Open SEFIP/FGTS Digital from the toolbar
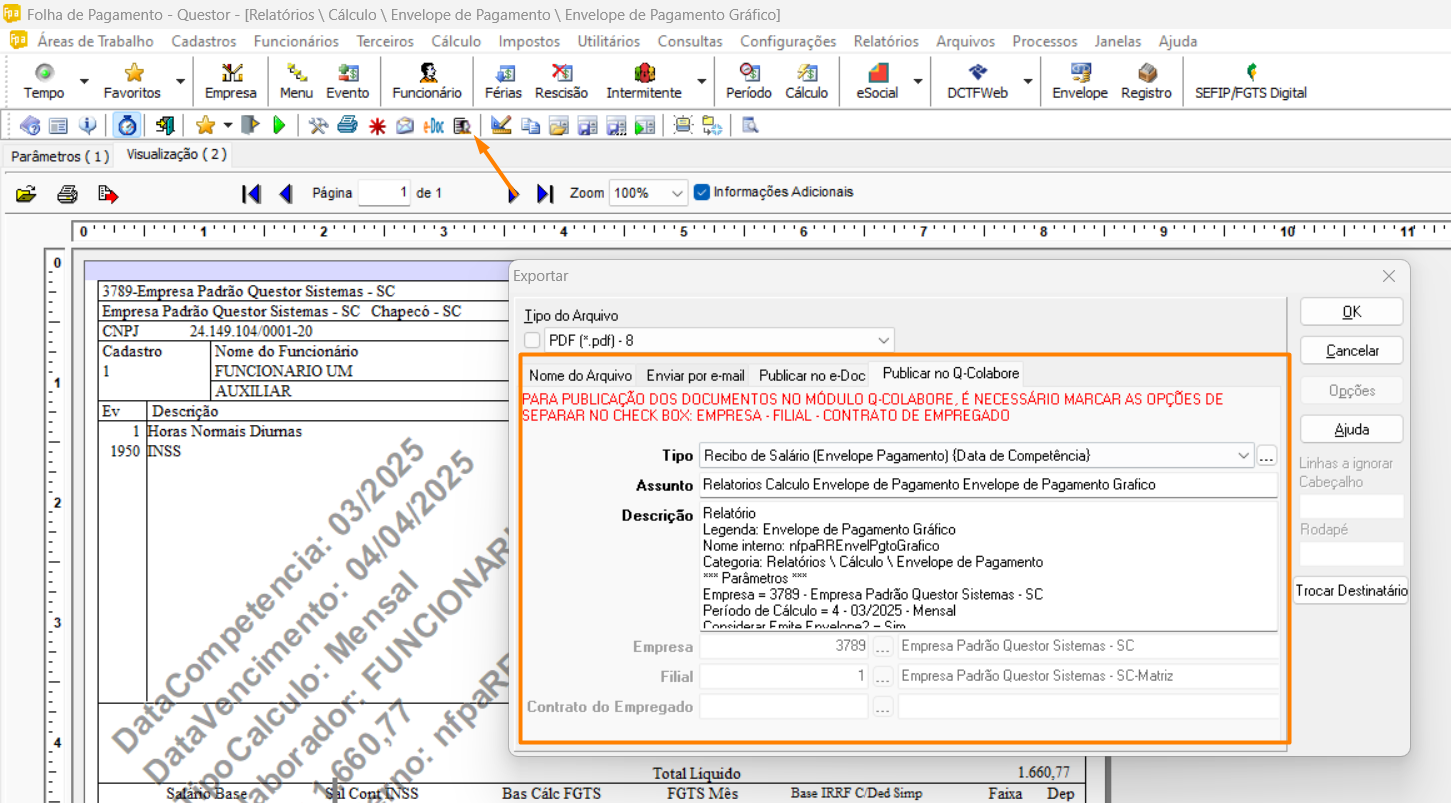1451x803 pixels. 1251,82
